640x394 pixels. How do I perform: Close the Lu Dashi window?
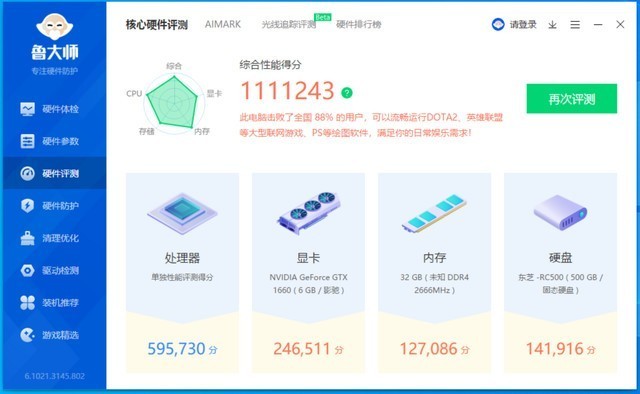pyautogui.click(x=620, y=24)
